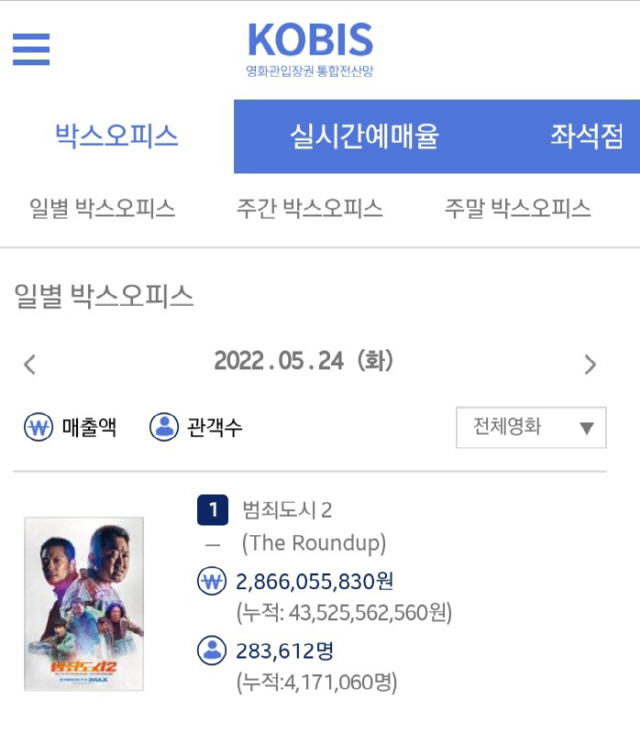Screen dimensions: 640x732
Task: Switch to the 박스오피스 tab
Action: pyautogui.click(x=117, y=136)
